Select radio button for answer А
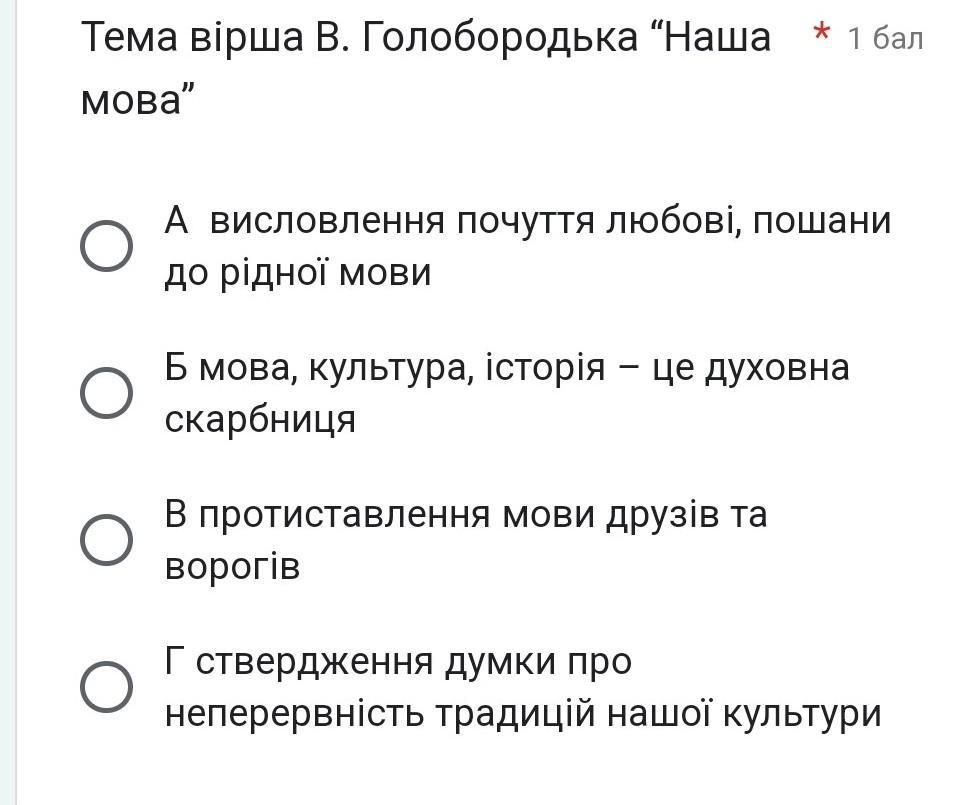Viewport: 967px width, 805px height. click(x=106, y=246)
